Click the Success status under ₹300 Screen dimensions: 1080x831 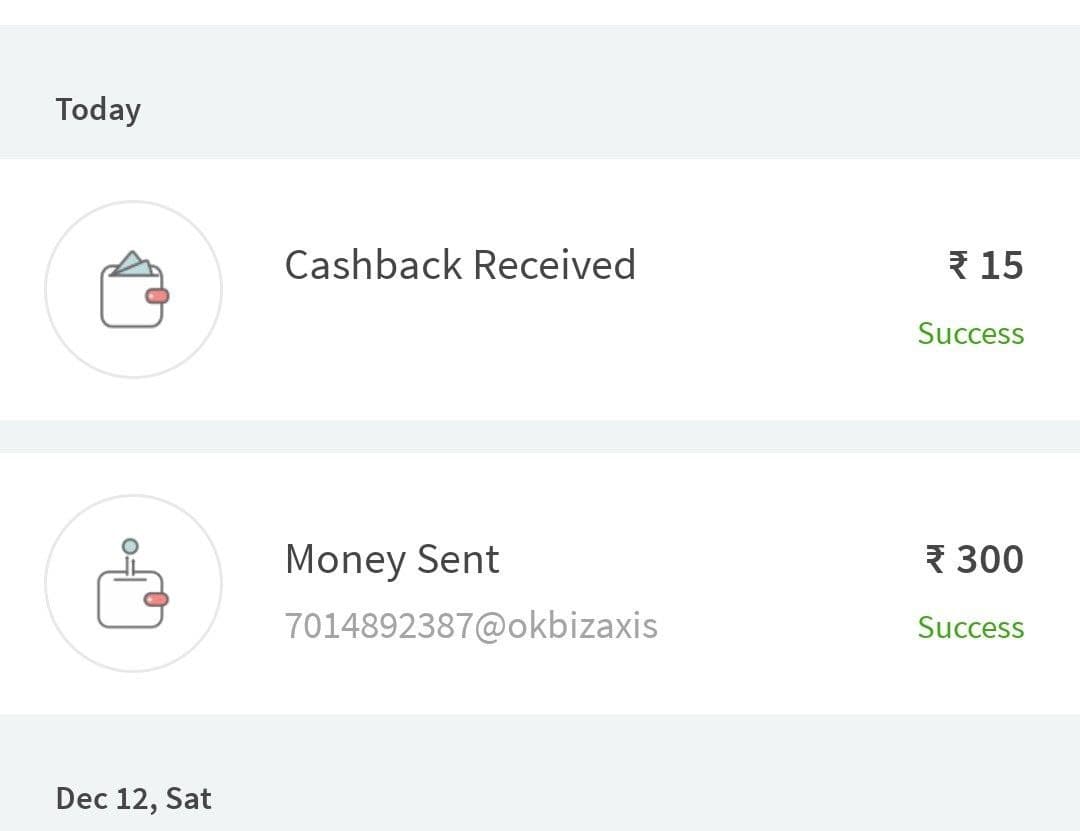coord(970,627)
